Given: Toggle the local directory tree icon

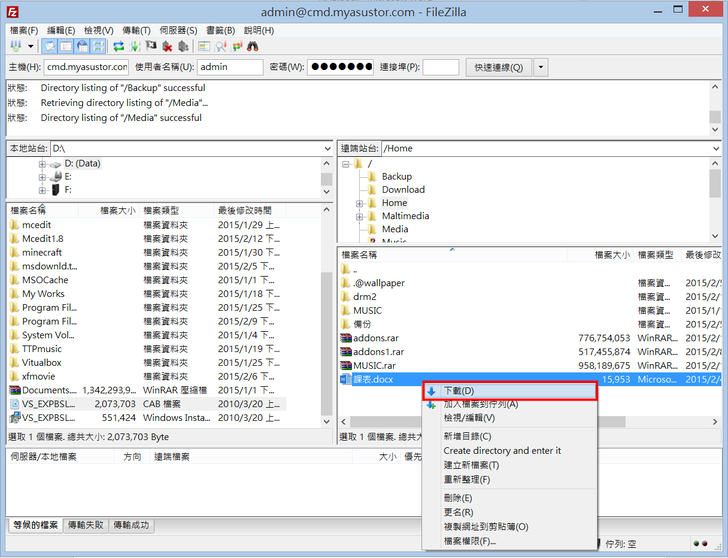Looking at the screenshot, I should tap(66, 46).
